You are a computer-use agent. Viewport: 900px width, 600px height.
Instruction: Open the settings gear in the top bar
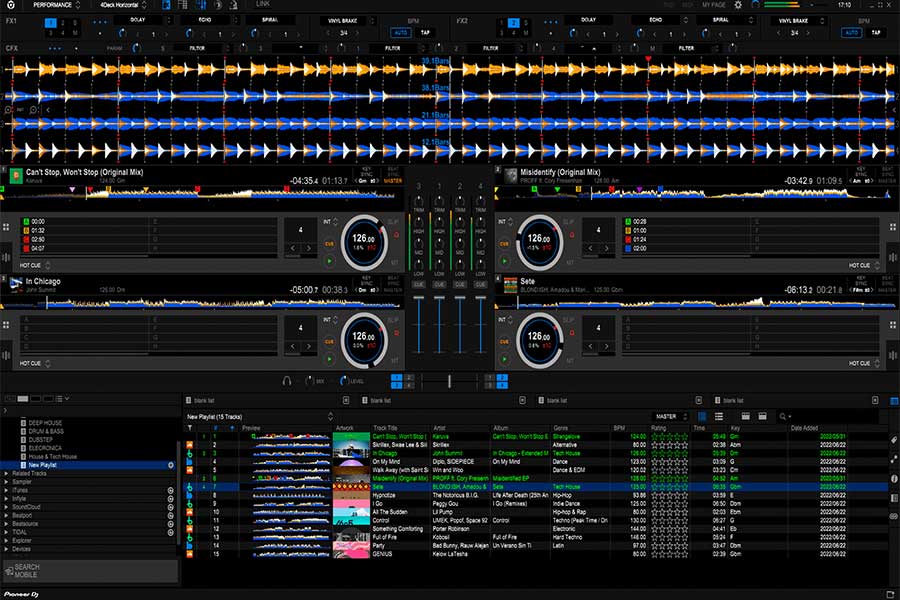pyautogui.click(x=738, y=5)
